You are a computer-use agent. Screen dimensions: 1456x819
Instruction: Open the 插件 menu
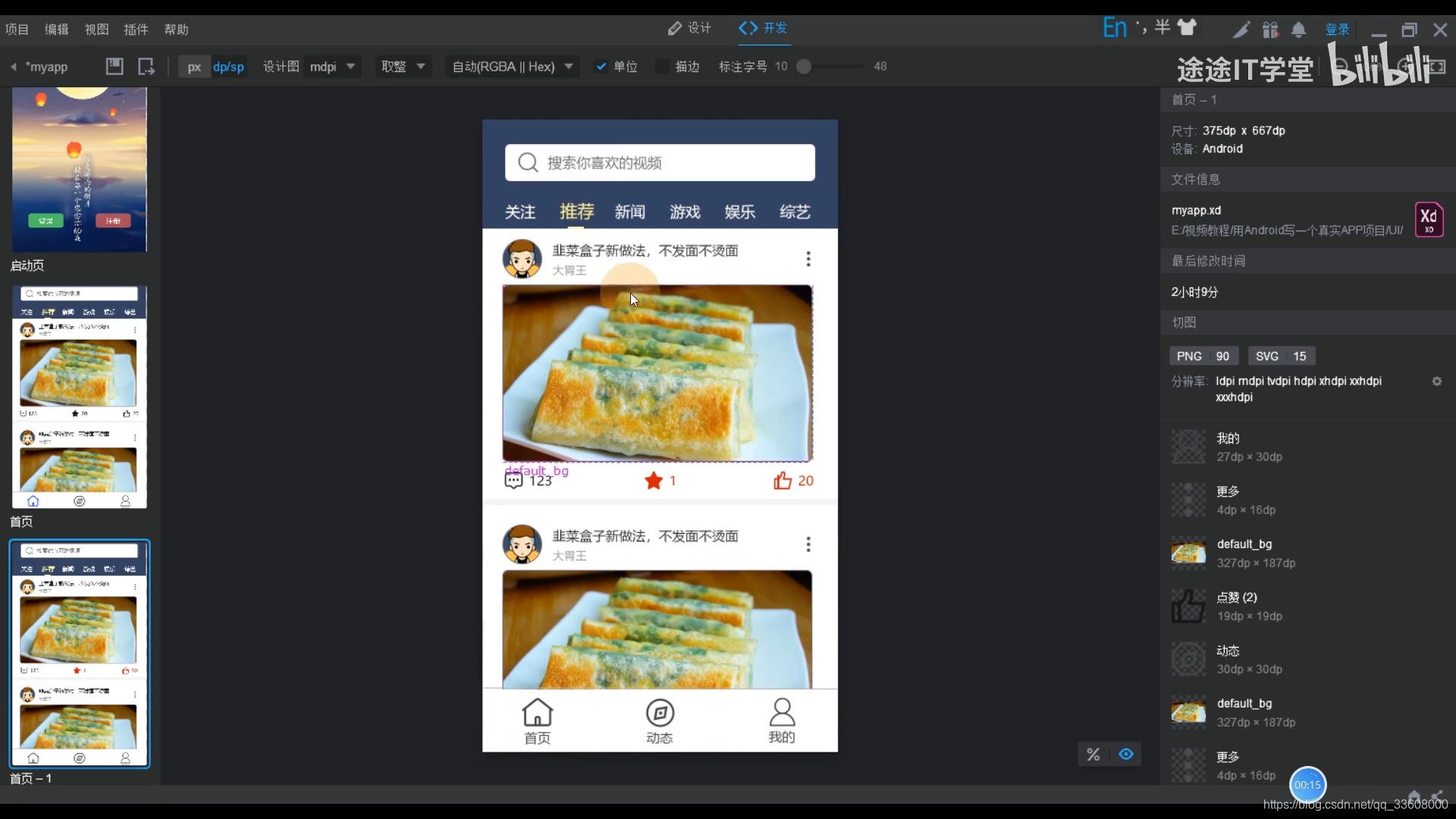[136, 30]
